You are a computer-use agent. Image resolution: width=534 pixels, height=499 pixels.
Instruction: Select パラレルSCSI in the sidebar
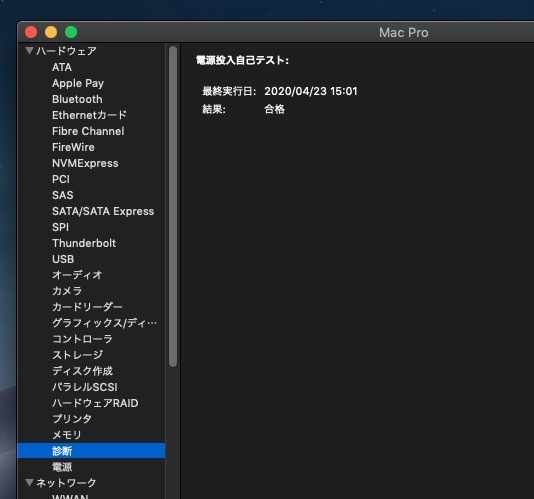85,387
